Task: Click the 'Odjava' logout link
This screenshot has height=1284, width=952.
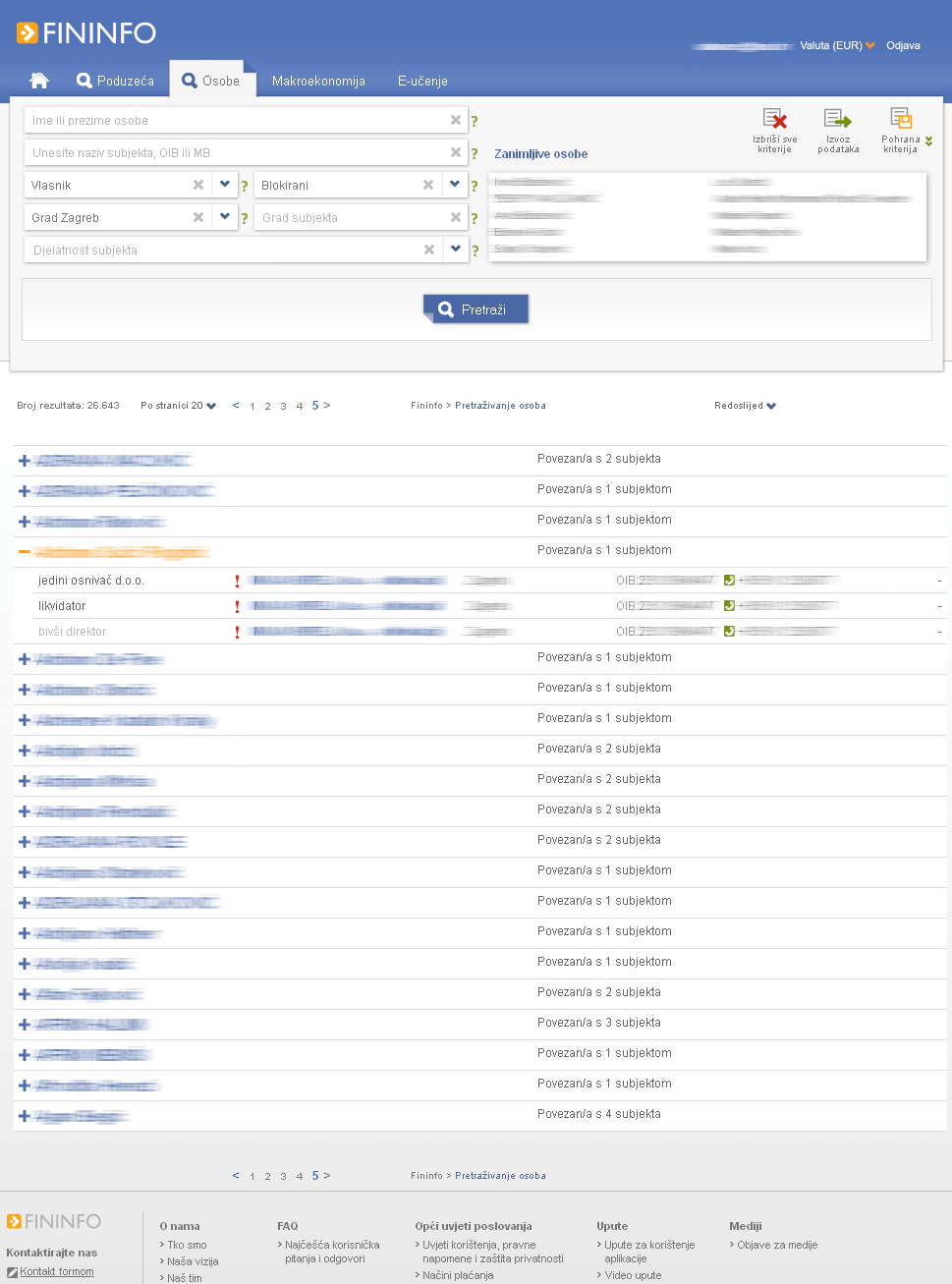Action: click(903, 45)
